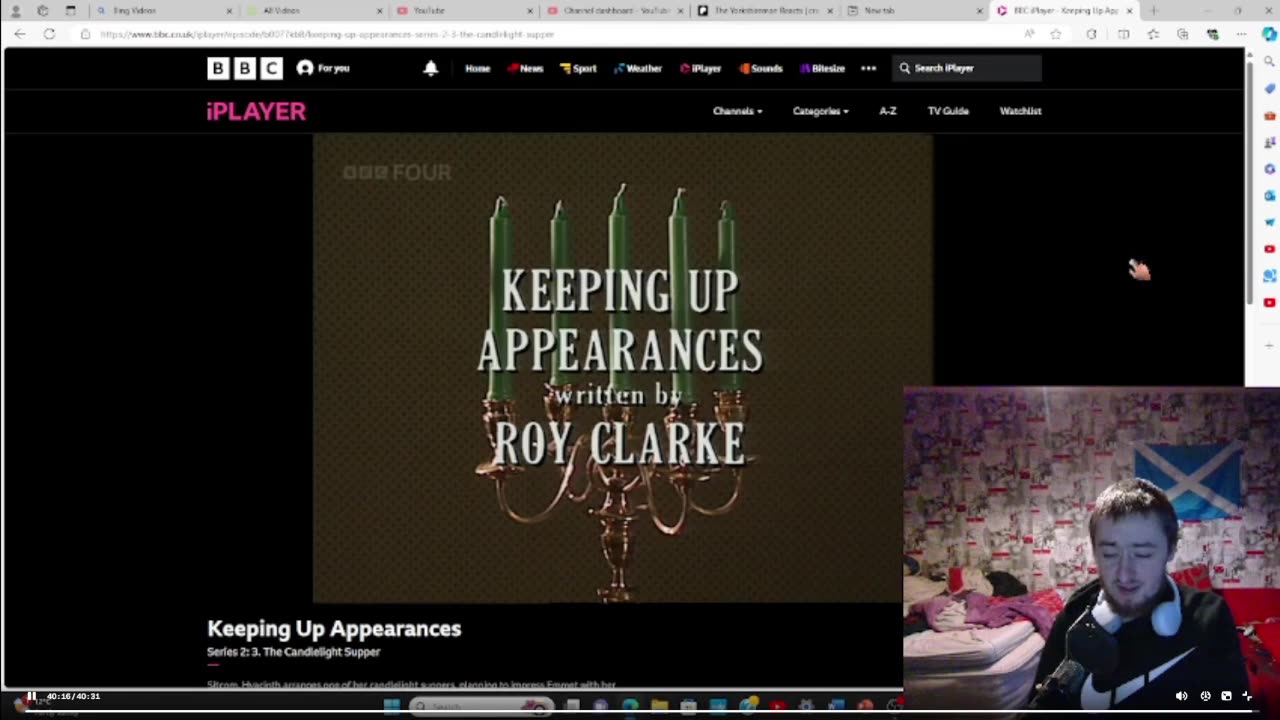
Task: Open BBC Weather section
Action: 638,68
